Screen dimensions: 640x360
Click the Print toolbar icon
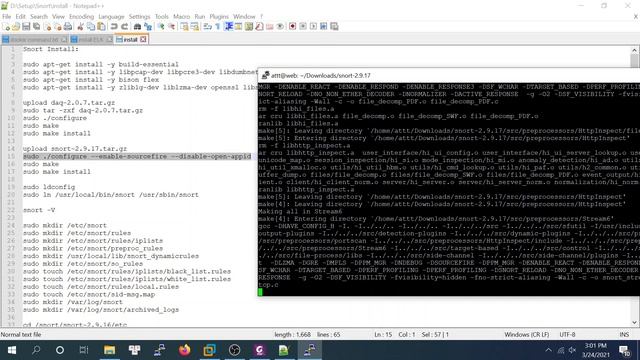[x=68, y=27]
